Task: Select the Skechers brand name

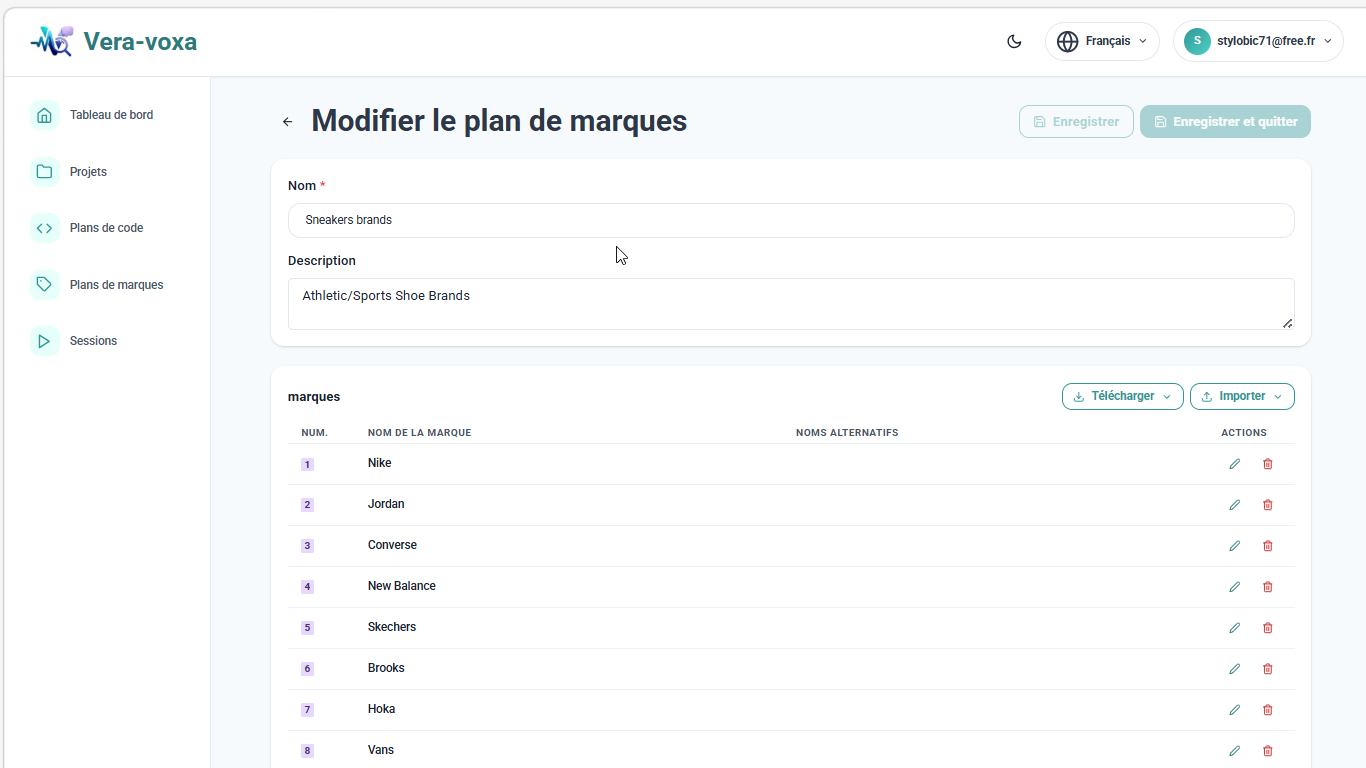Action: 392,627
